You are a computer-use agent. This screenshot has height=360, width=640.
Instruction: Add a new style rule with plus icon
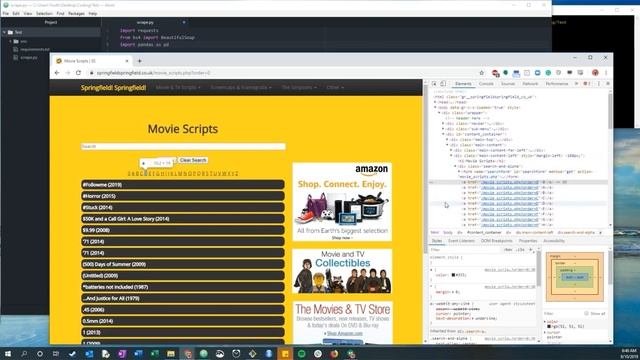coord(531,249)
